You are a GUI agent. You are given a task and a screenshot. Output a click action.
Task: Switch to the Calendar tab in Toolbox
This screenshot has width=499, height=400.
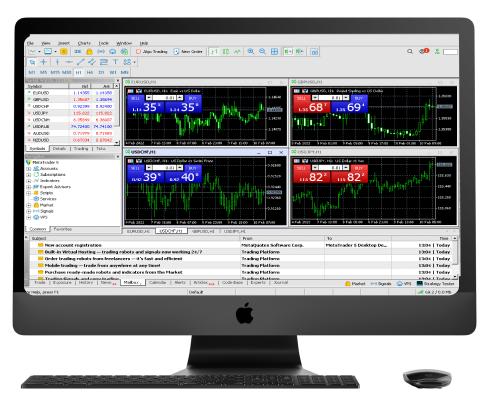pos(157,282)
